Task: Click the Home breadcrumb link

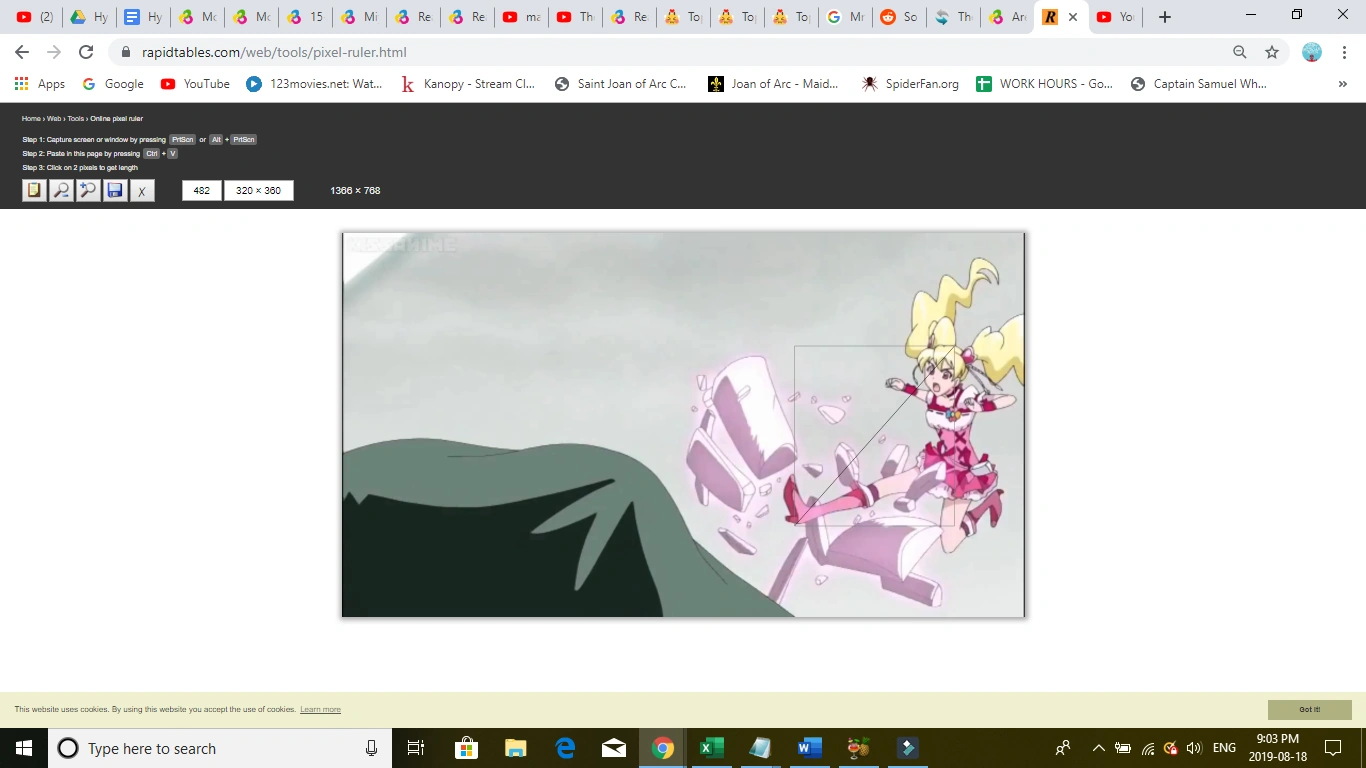Action: (31, 119)
